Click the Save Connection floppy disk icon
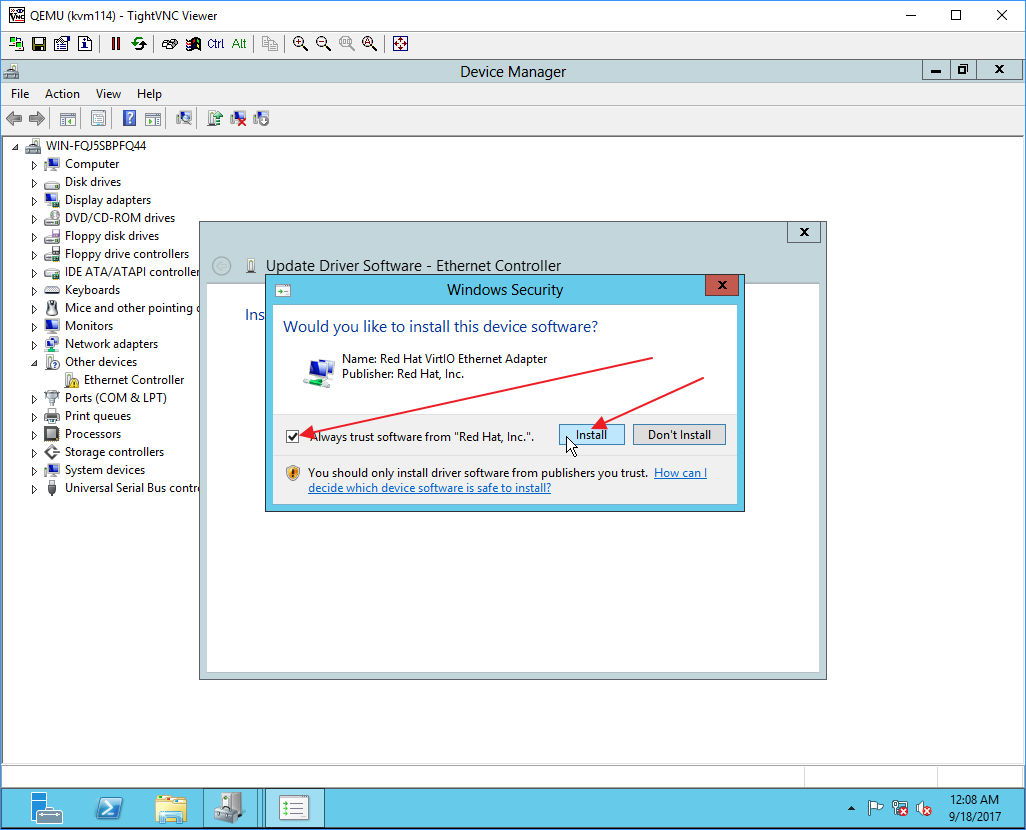1026x830 pixels. tap(39, 44)
